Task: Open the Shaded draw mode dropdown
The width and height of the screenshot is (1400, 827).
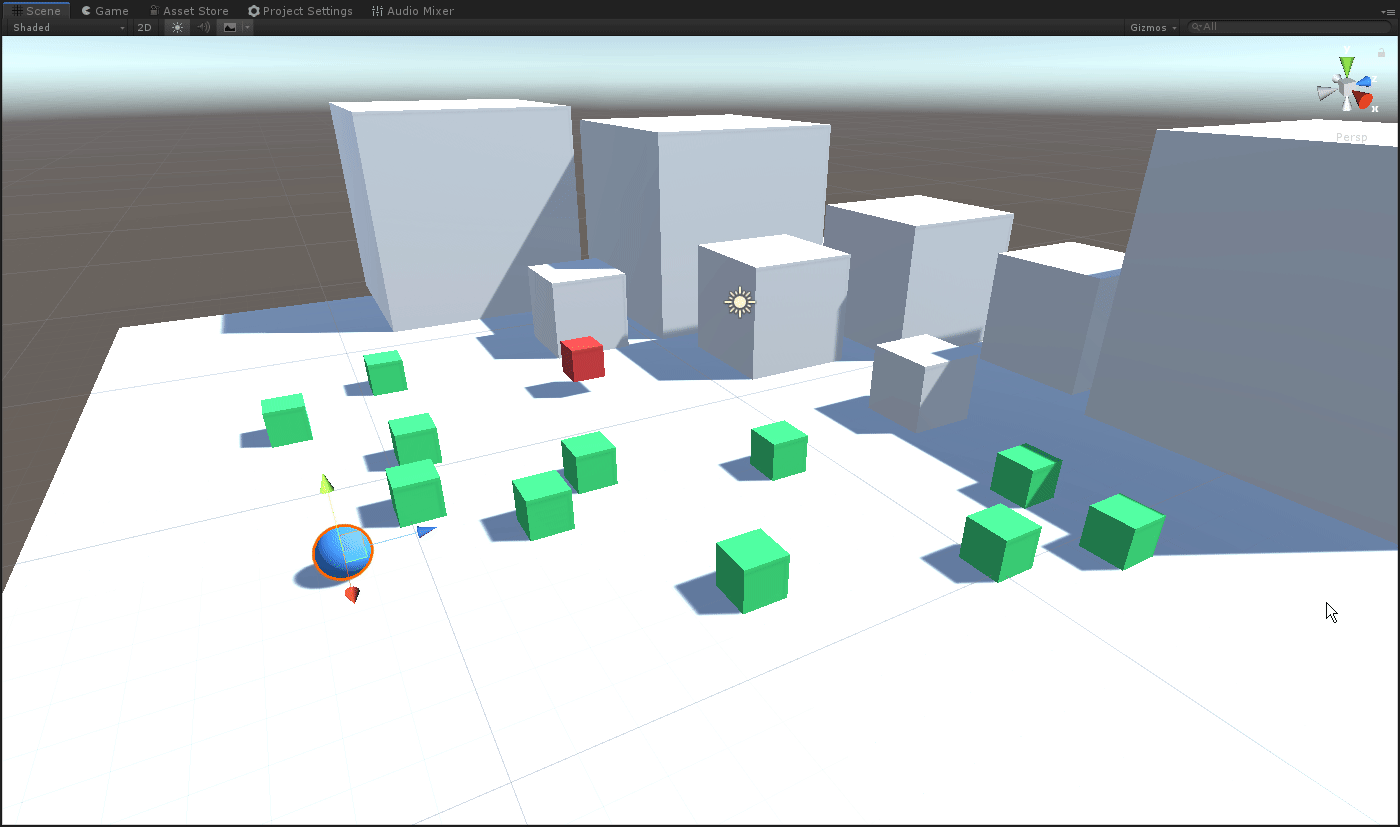Action: click(x=67, y=27)
